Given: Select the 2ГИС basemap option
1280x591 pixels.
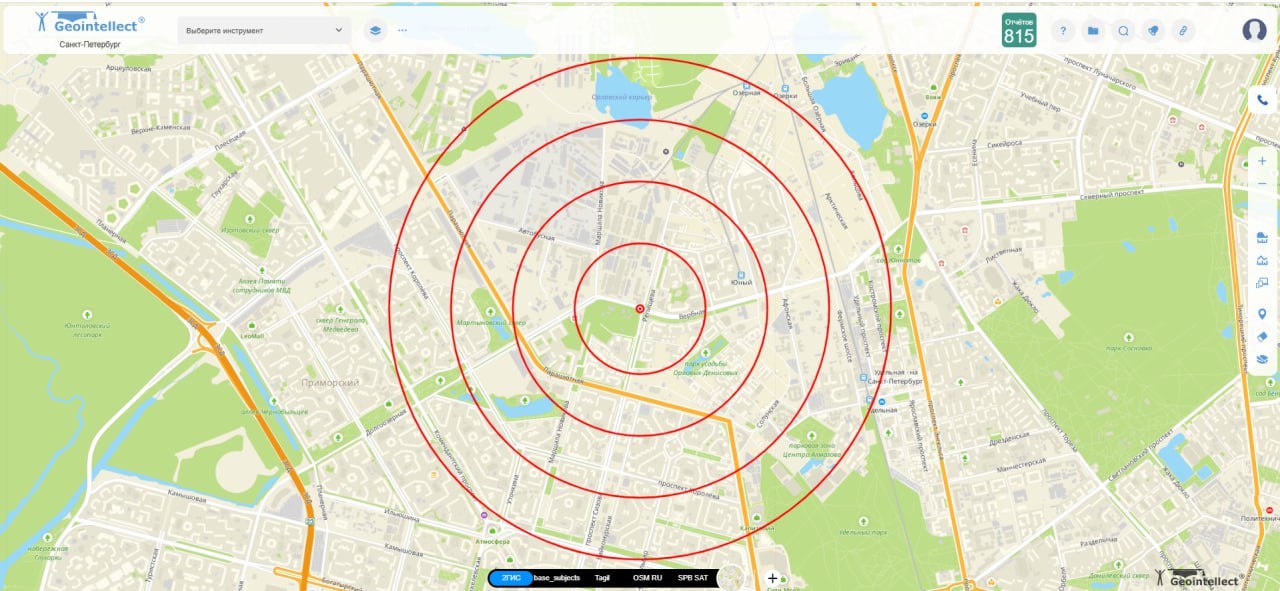Looking at the screenshot, I should (511, 578).
